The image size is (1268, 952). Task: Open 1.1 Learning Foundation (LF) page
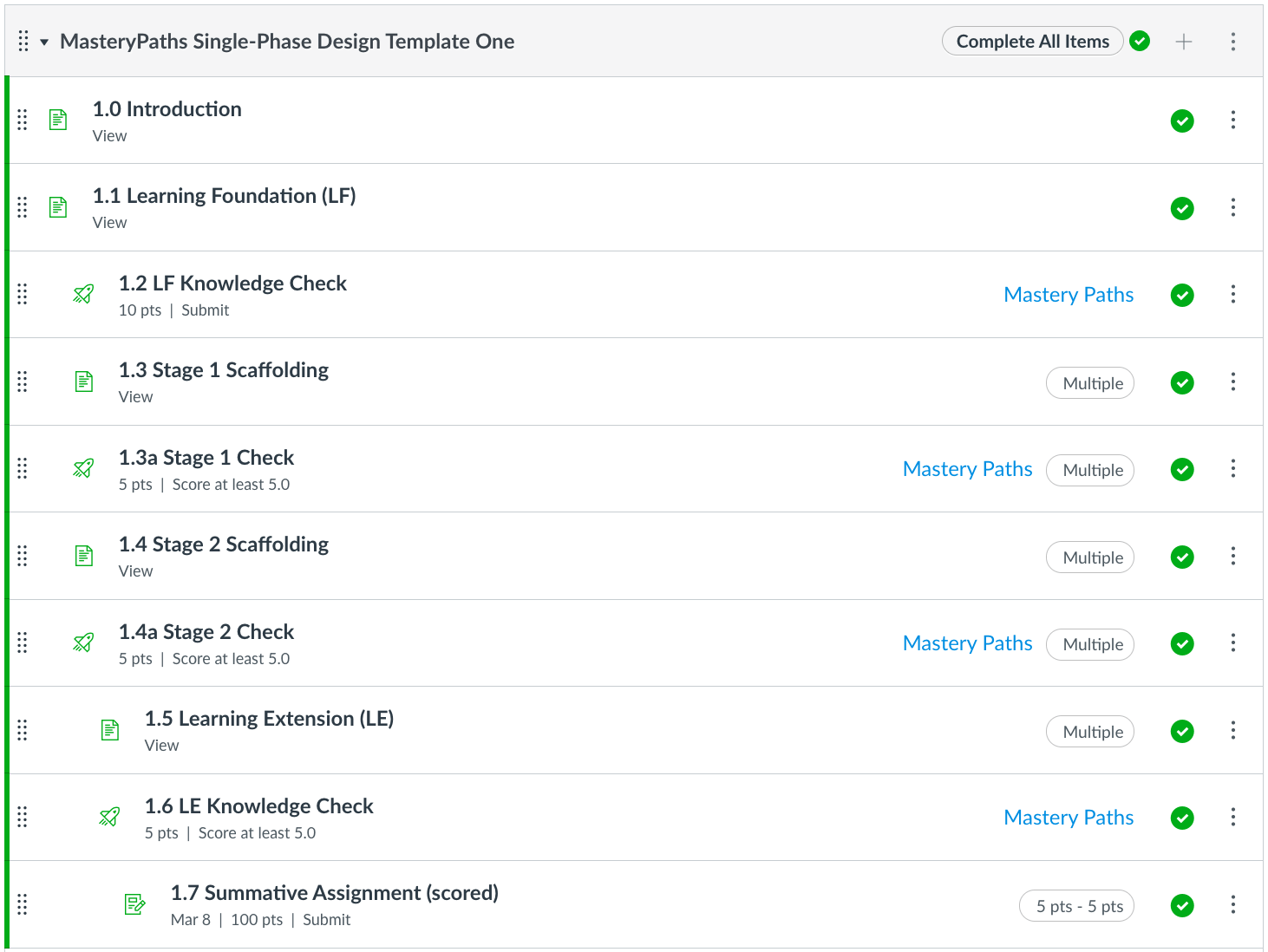coord(225,196)
